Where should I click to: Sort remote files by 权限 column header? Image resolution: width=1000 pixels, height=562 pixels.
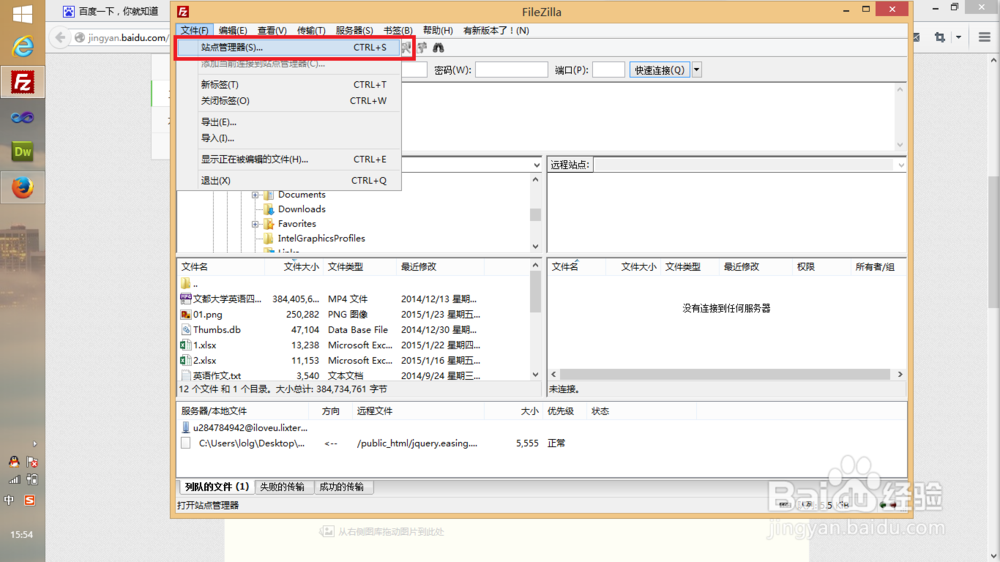(x=821, y=267)
